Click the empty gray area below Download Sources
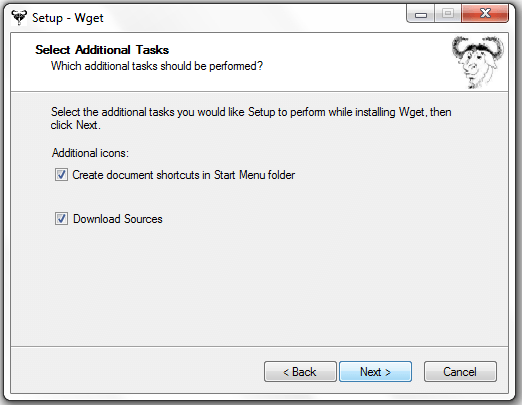Viewport: 522px width, 405px height. pyautogui.click(x=259, y=287)
